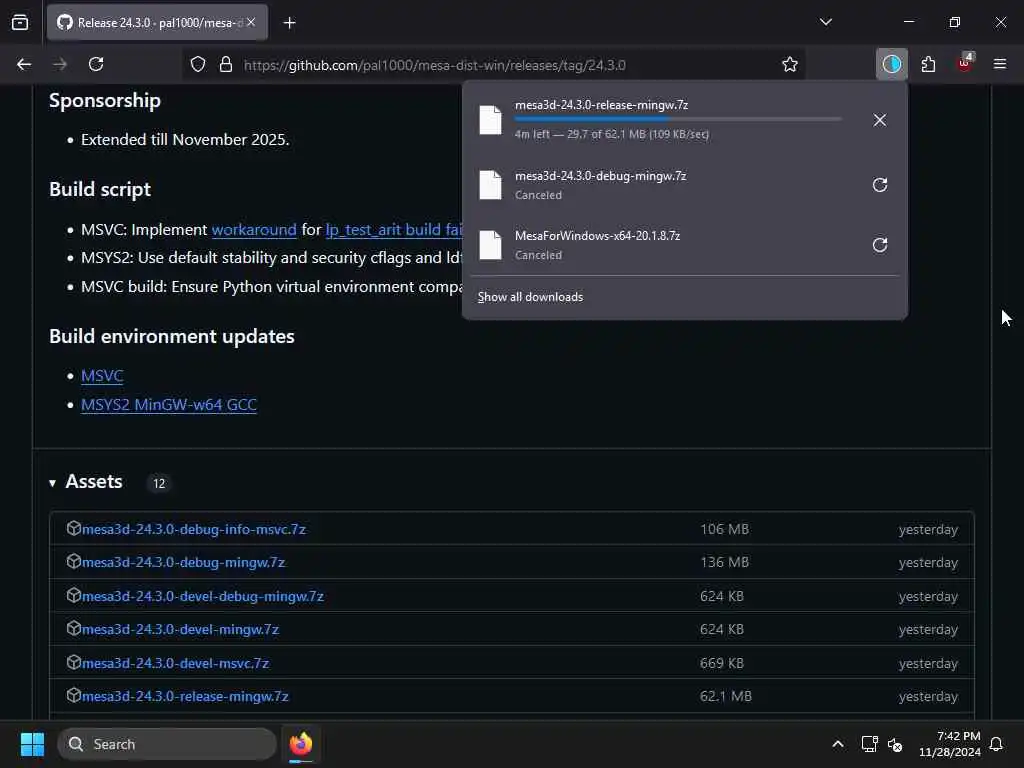Screen dimensions: 1024x768
Task: Retry the mesa3d-24.3.0-debug-mingw.7z download
Action: point(880,185)
